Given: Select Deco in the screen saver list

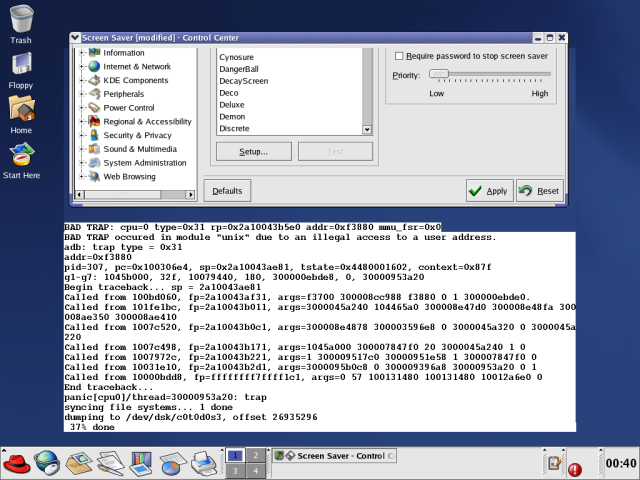Looking at the screenshot, I should [x=229, y=93].
